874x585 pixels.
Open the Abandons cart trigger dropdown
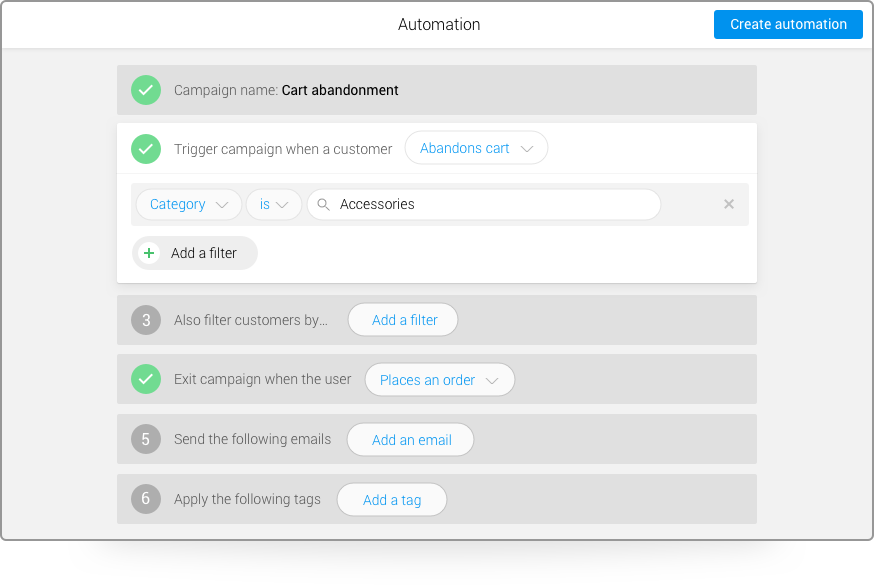click(x=476, y=148)
